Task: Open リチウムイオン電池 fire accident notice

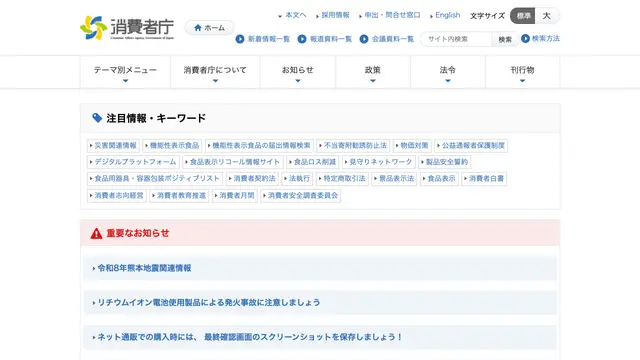Action: 320,302
